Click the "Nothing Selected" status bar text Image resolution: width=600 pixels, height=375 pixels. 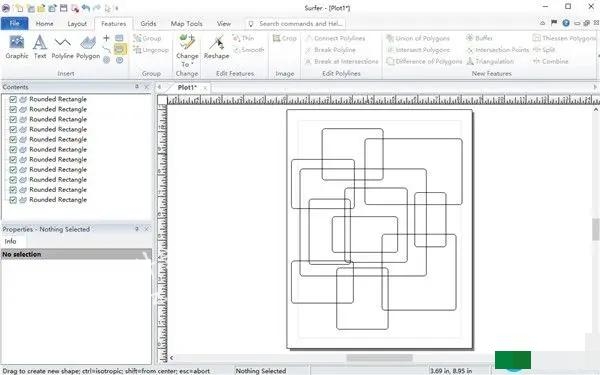tap(261, 371)
